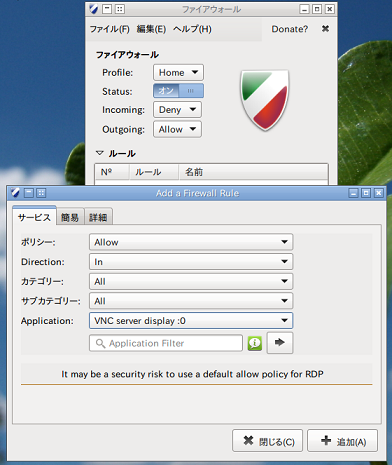This screenshot has height=465, width=392.
Task: Click the shade button in the Add a Firewall Rule title bar
Action: (29, 193)
